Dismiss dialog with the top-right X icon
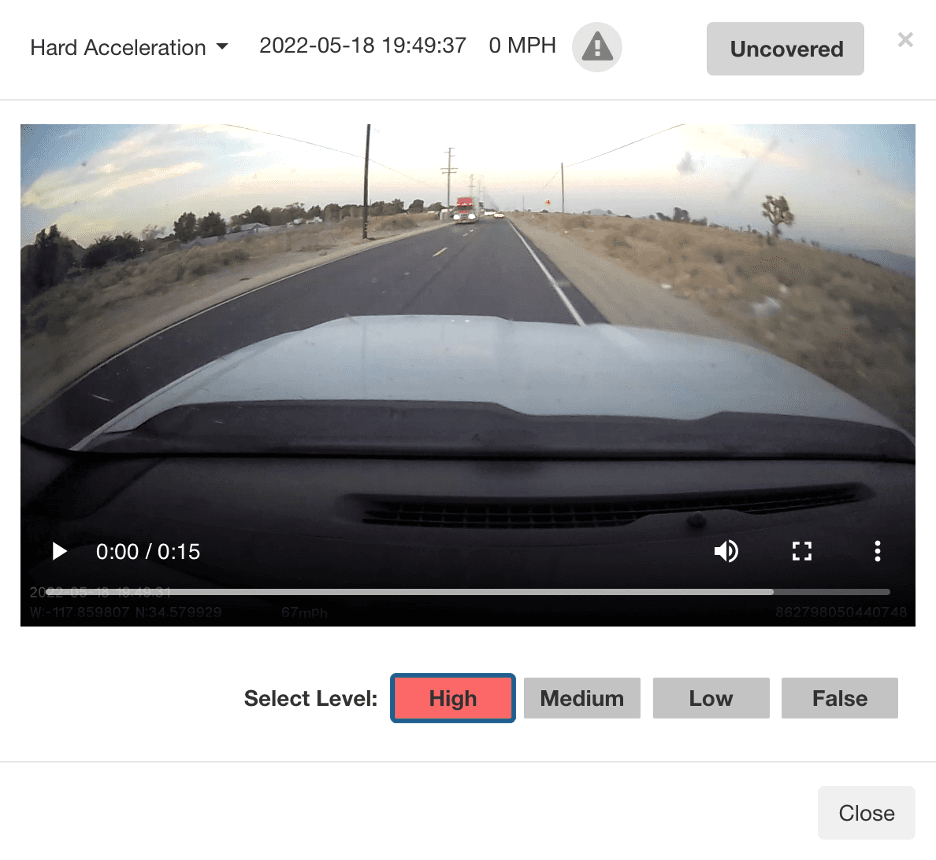The image size is (936, 860). (x=905, y=40)
